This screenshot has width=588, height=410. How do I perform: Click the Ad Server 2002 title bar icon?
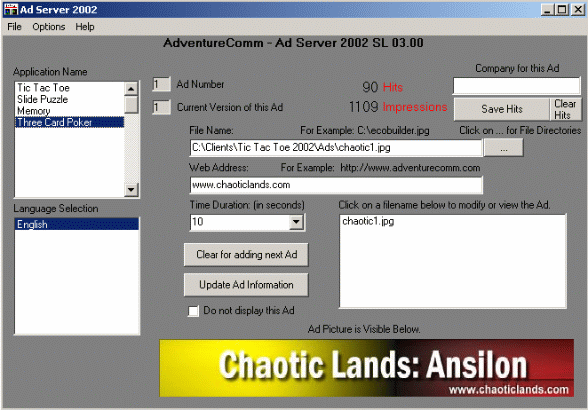tap(11, 9)
